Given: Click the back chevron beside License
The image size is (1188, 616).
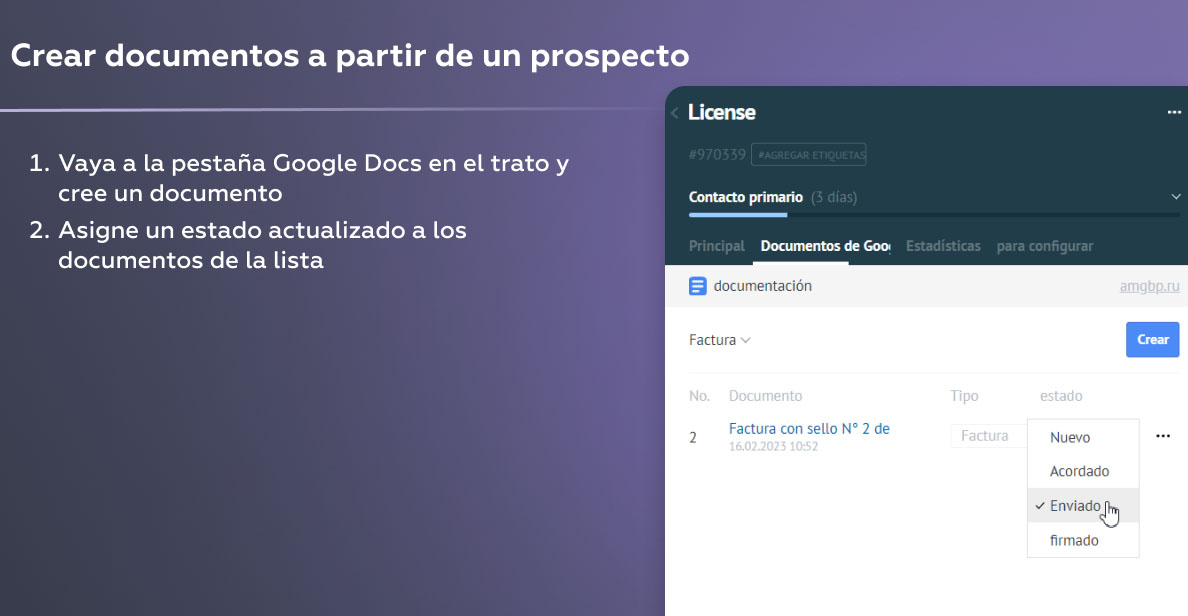Looking at the screenshot, I should [675, 113].
